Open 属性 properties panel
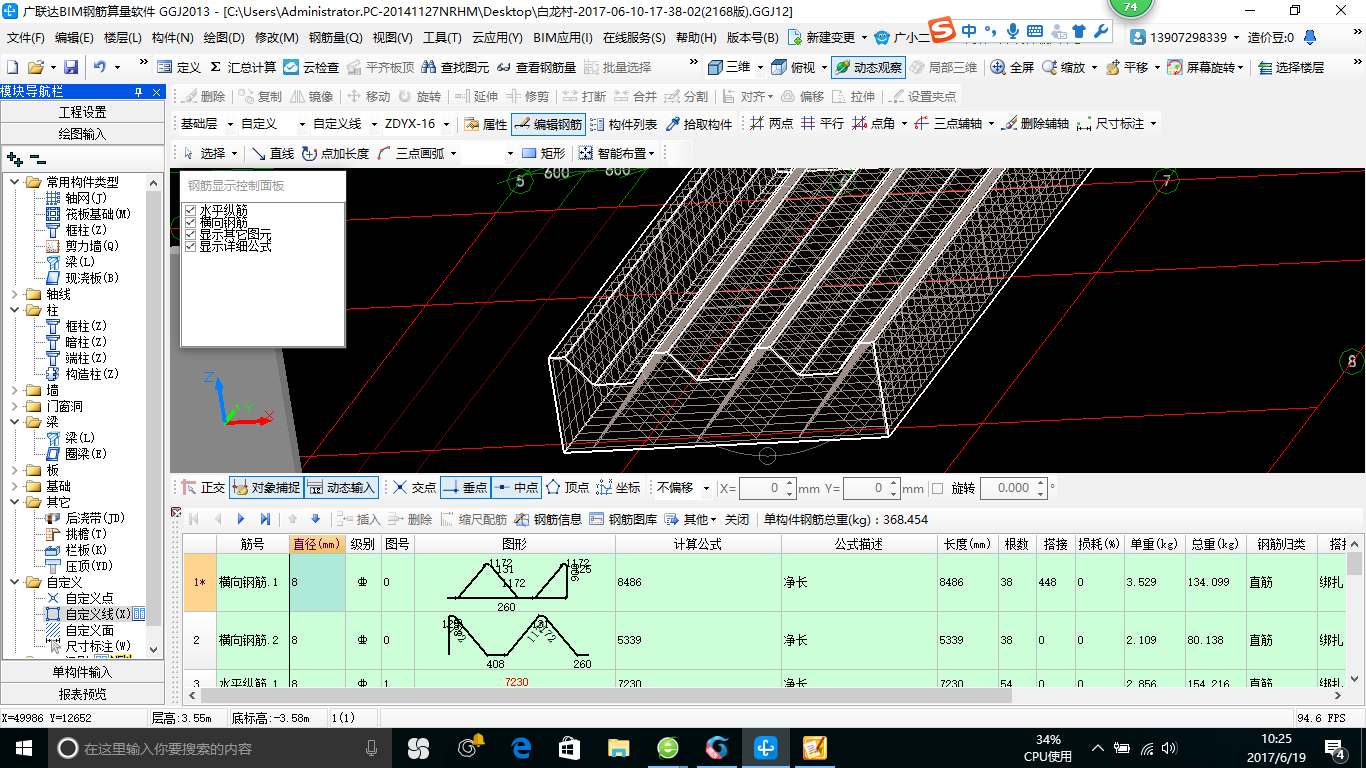 pos(485,124)
